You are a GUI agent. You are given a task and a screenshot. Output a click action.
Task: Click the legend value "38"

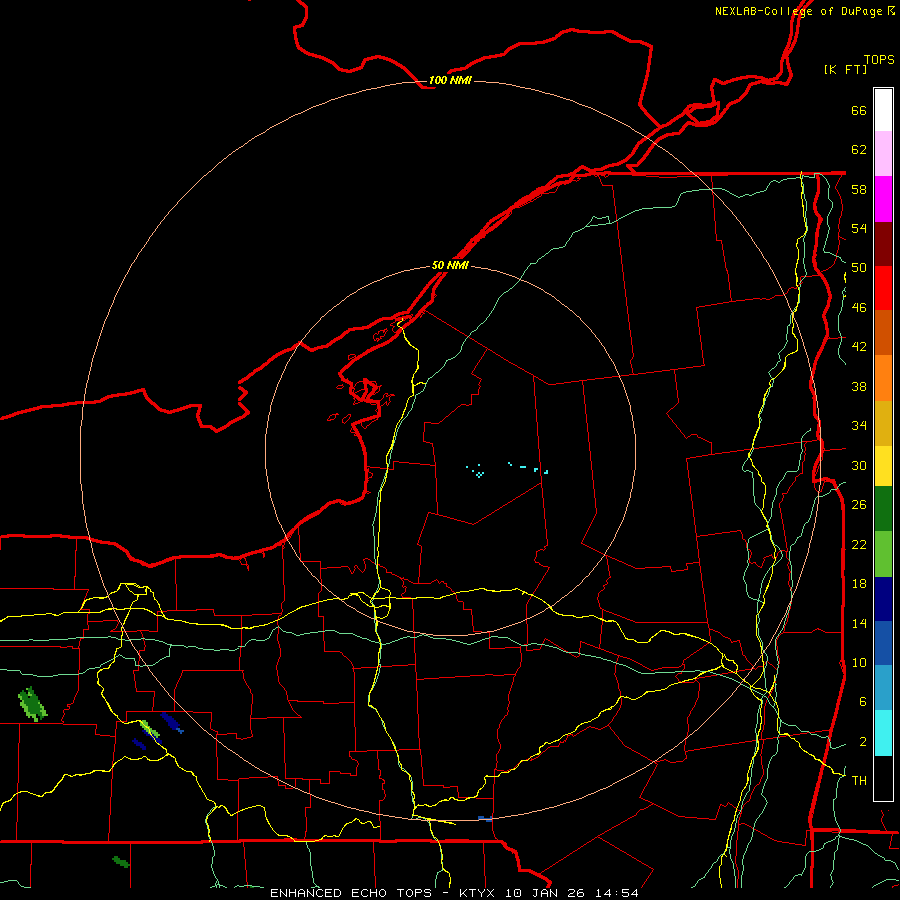click(x=859, y=386)
